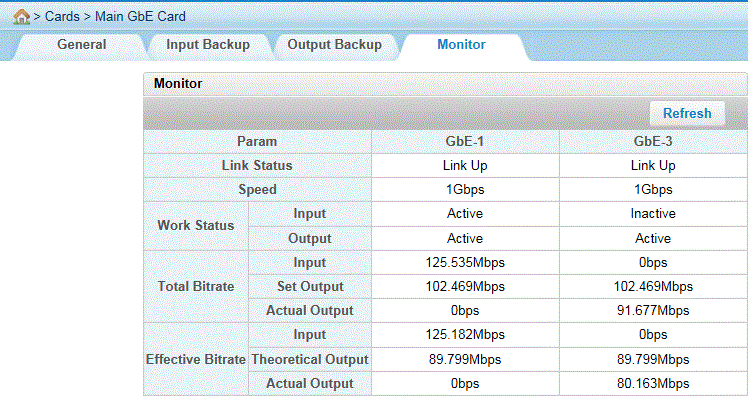
Task: Click Effective Bitrate Actual Output label
Action: 310,383
